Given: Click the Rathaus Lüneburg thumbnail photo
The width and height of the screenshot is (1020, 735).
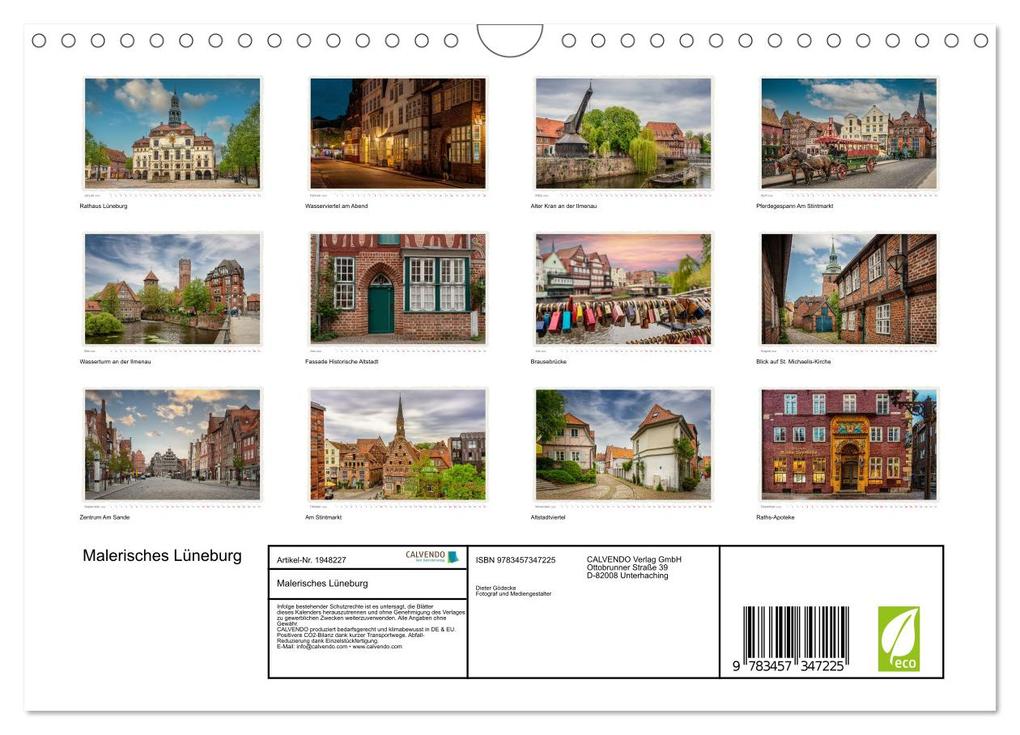Looking at the screenshot, I should [172, 133].
